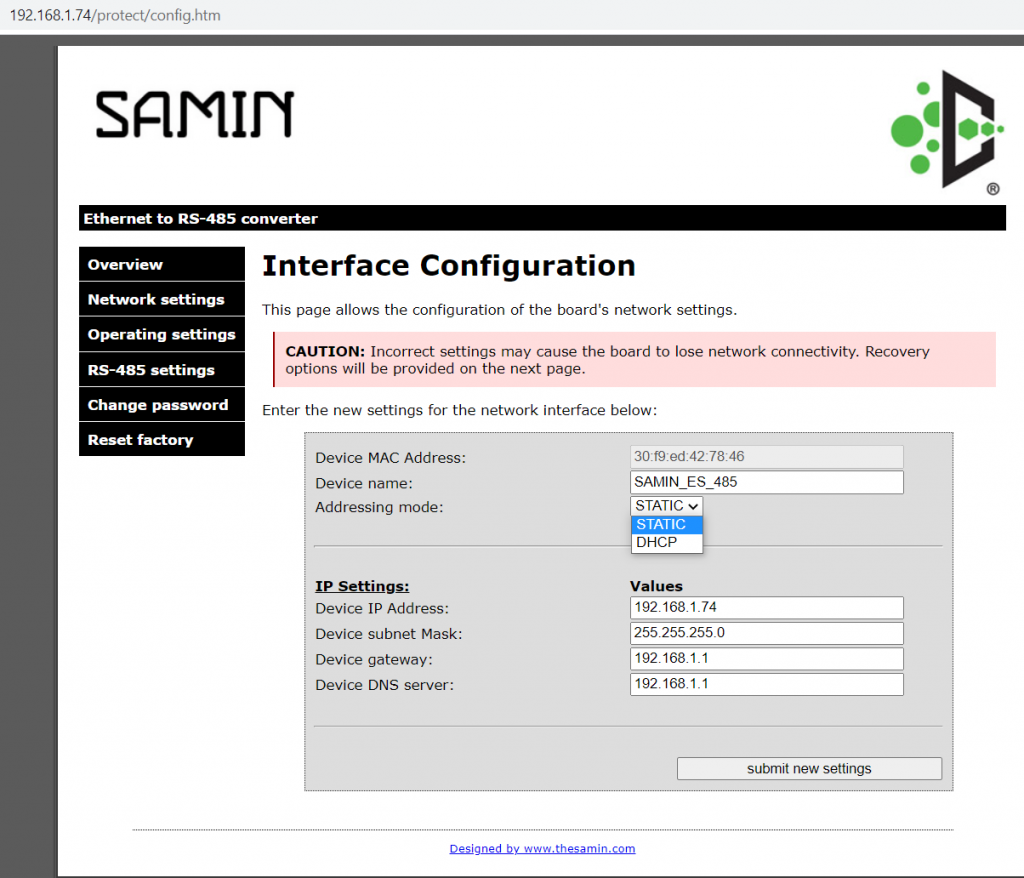Click Reset factory menu item

161,440
